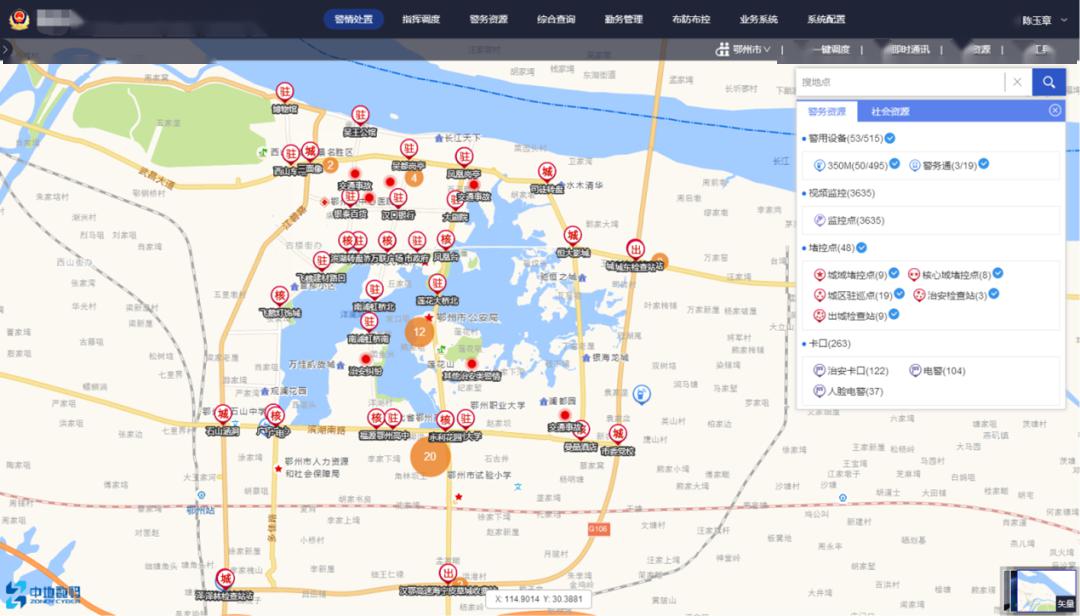Viewport: 1080px width, 616px height.
Task: Click the 治安检查站(3) red icon
Action: pyautogui.click(x=919, y=296)
